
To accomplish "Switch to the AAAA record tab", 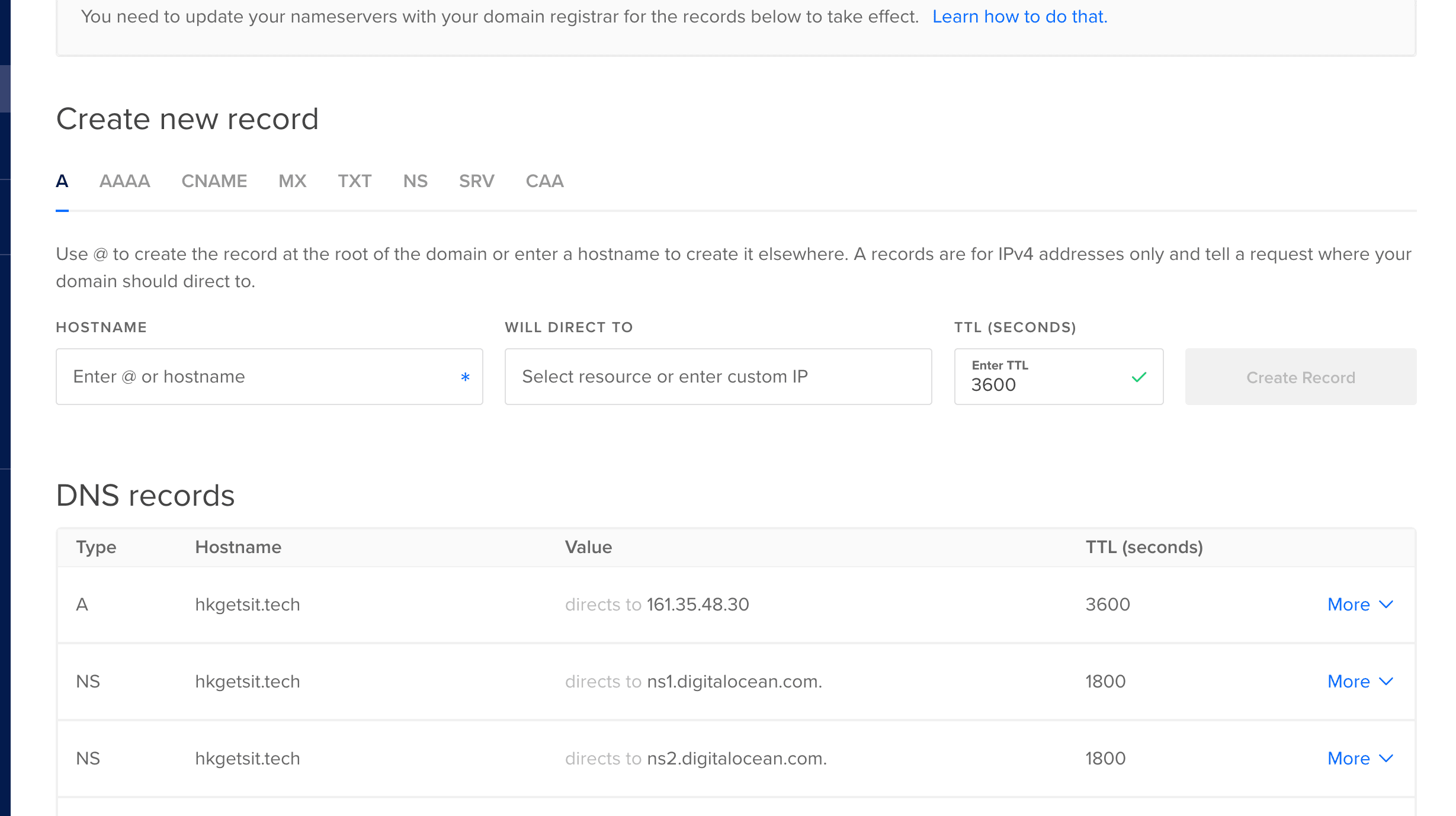I will [x=124, y=181].
